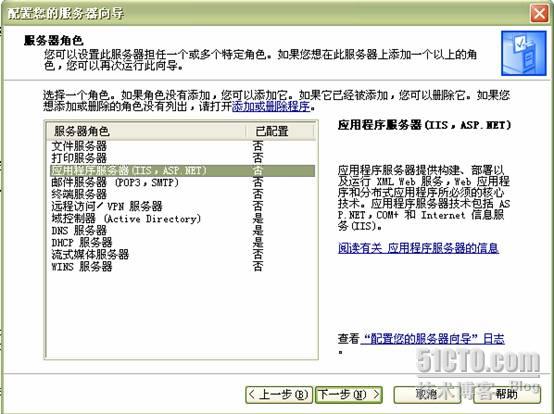Select the 终端服务器 role row
554x414 pixels.
(182, 194)
